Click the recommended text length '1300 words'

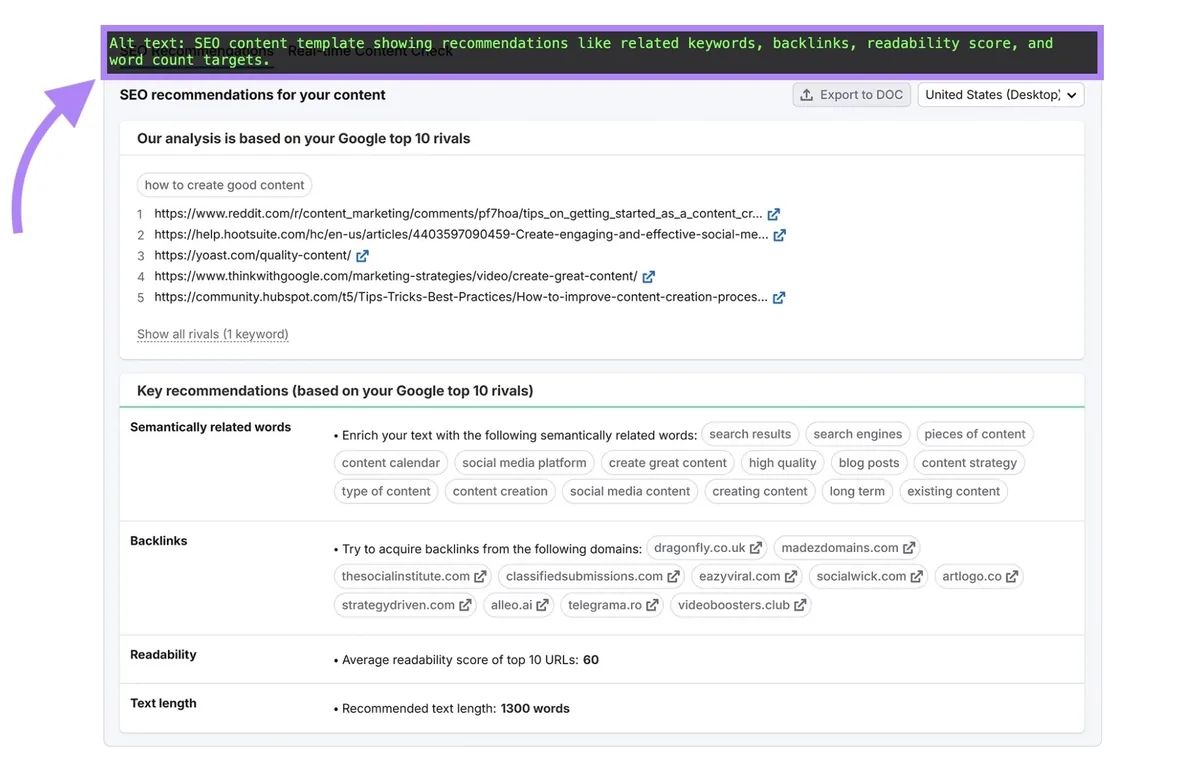pyautogui.click(x=535, y=709)
